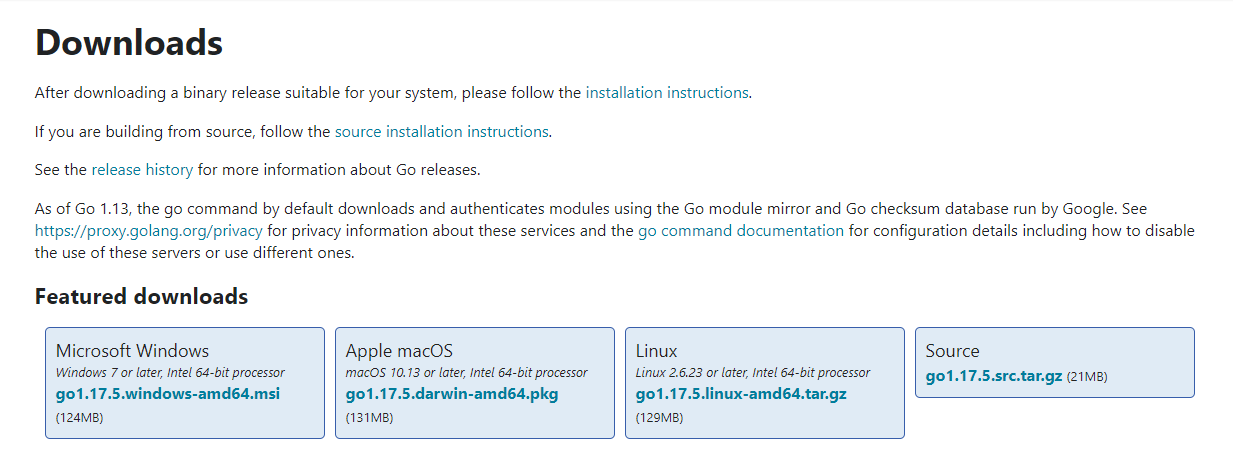Open the source installation instructions link

coord(441,132)
